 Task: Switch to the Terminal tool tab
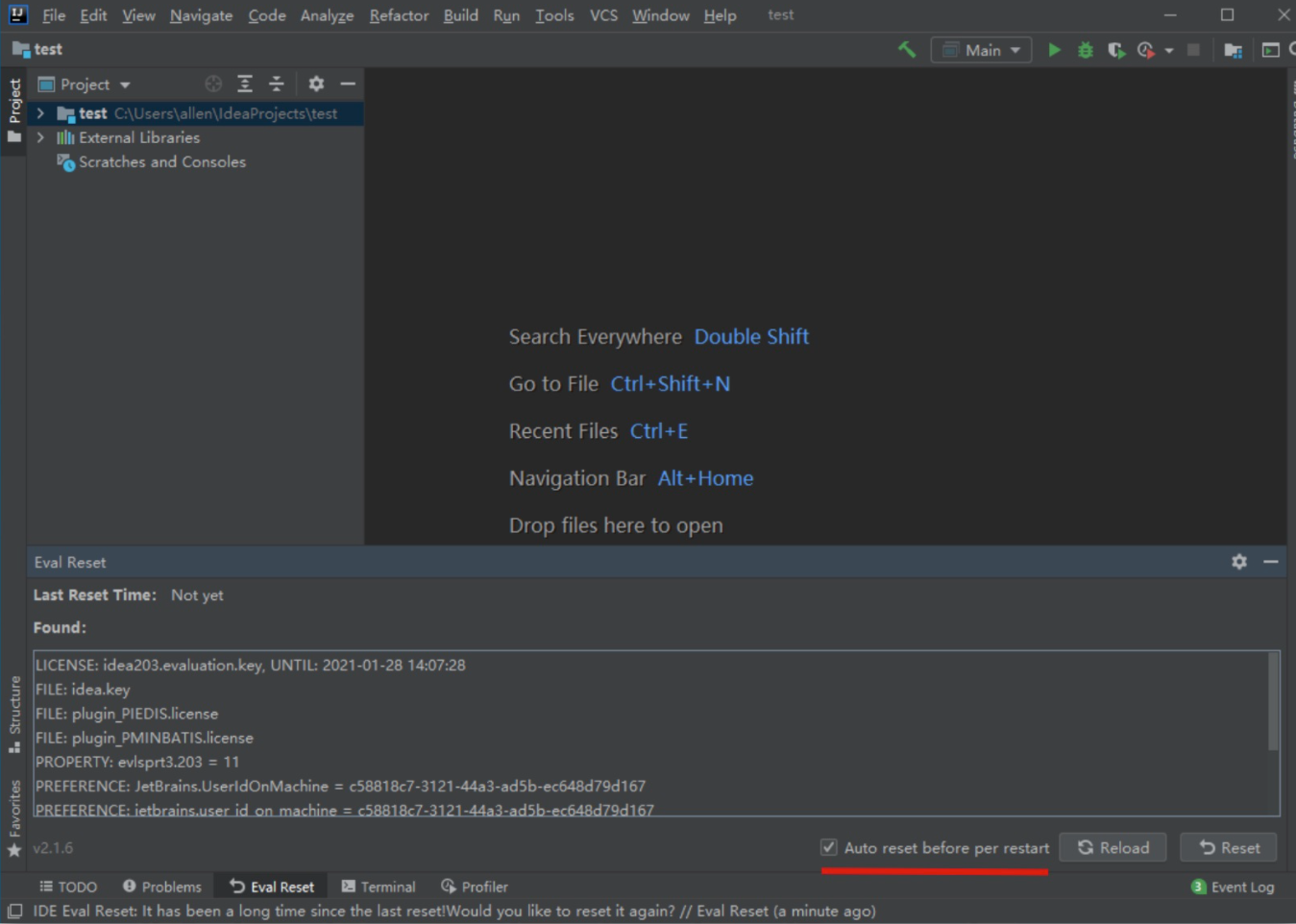coord(379,887)
